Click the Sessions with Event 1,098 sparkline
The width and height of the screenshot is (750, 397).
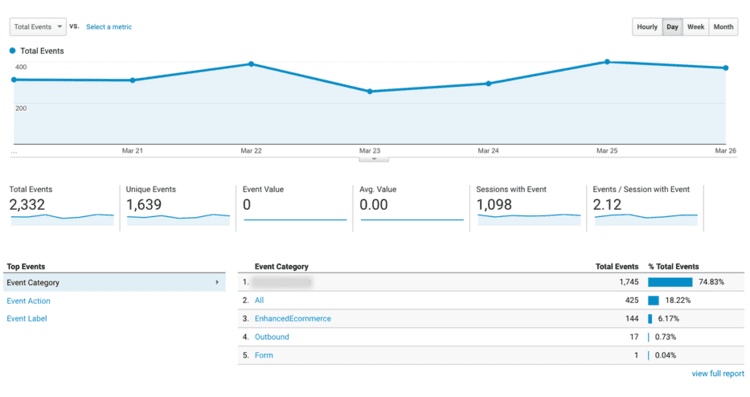(x=529, y=220)
